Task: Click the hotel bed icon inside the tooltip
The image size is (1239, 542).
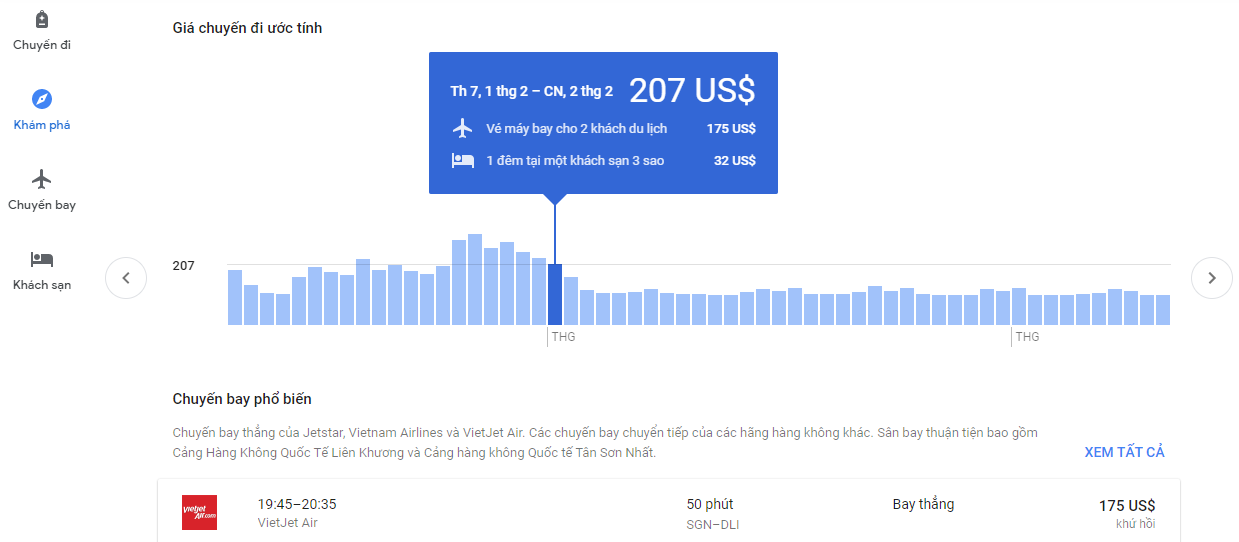Action: [x=462, y=161]
